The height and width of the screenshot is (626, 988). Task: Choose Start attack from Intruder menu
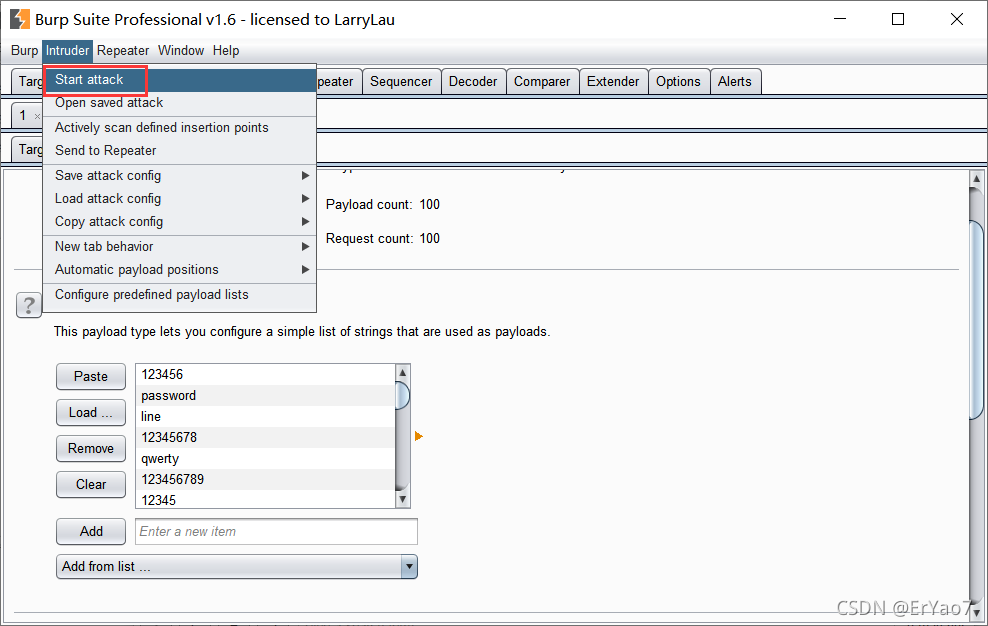180,80
